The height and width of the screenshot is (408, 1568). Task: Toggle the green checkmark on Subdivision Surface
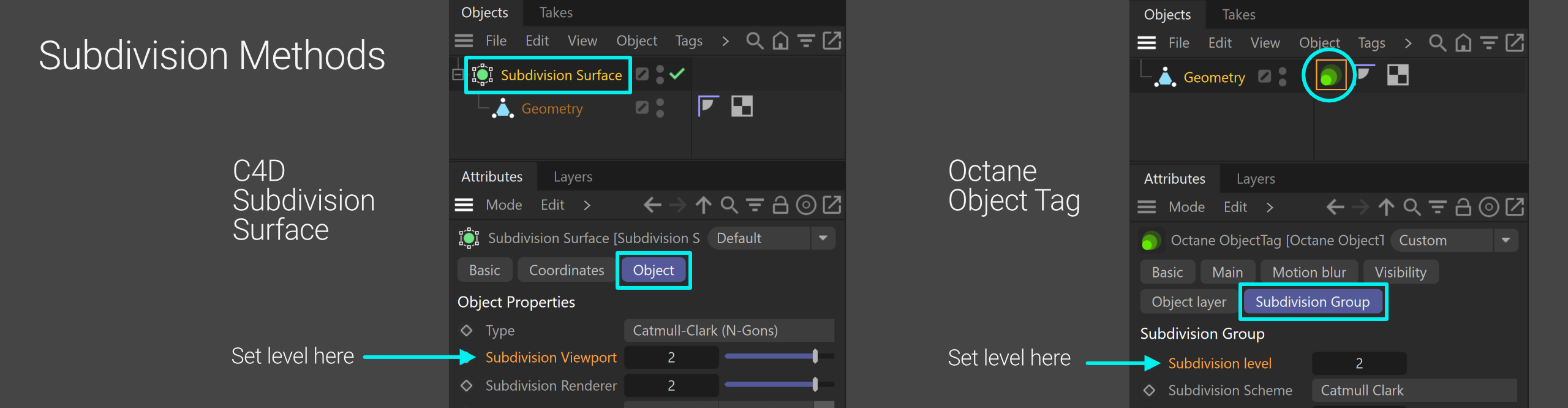677,74
